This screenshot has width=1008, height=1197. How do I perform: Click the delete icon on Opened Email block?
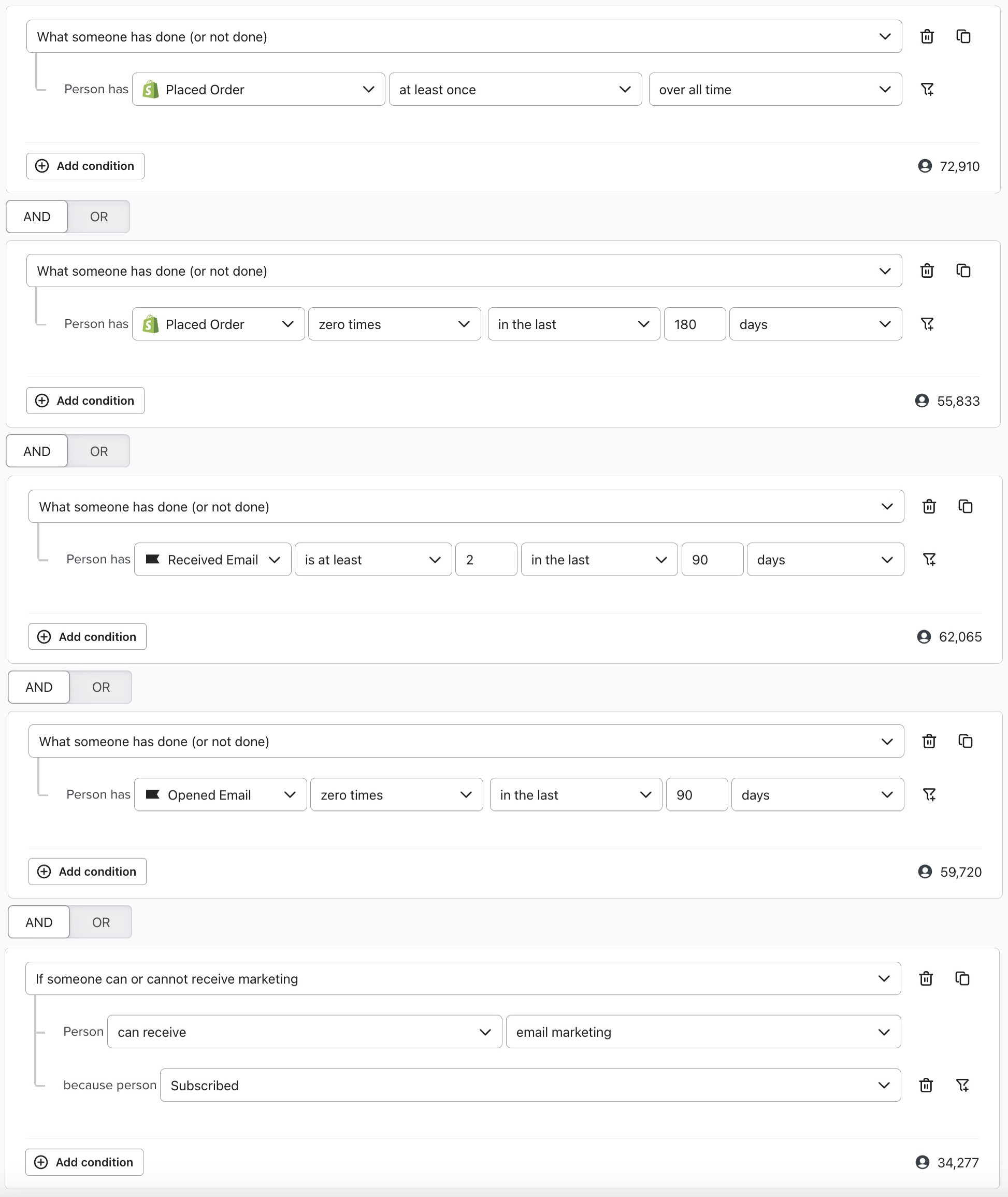(x=929, y=741)
